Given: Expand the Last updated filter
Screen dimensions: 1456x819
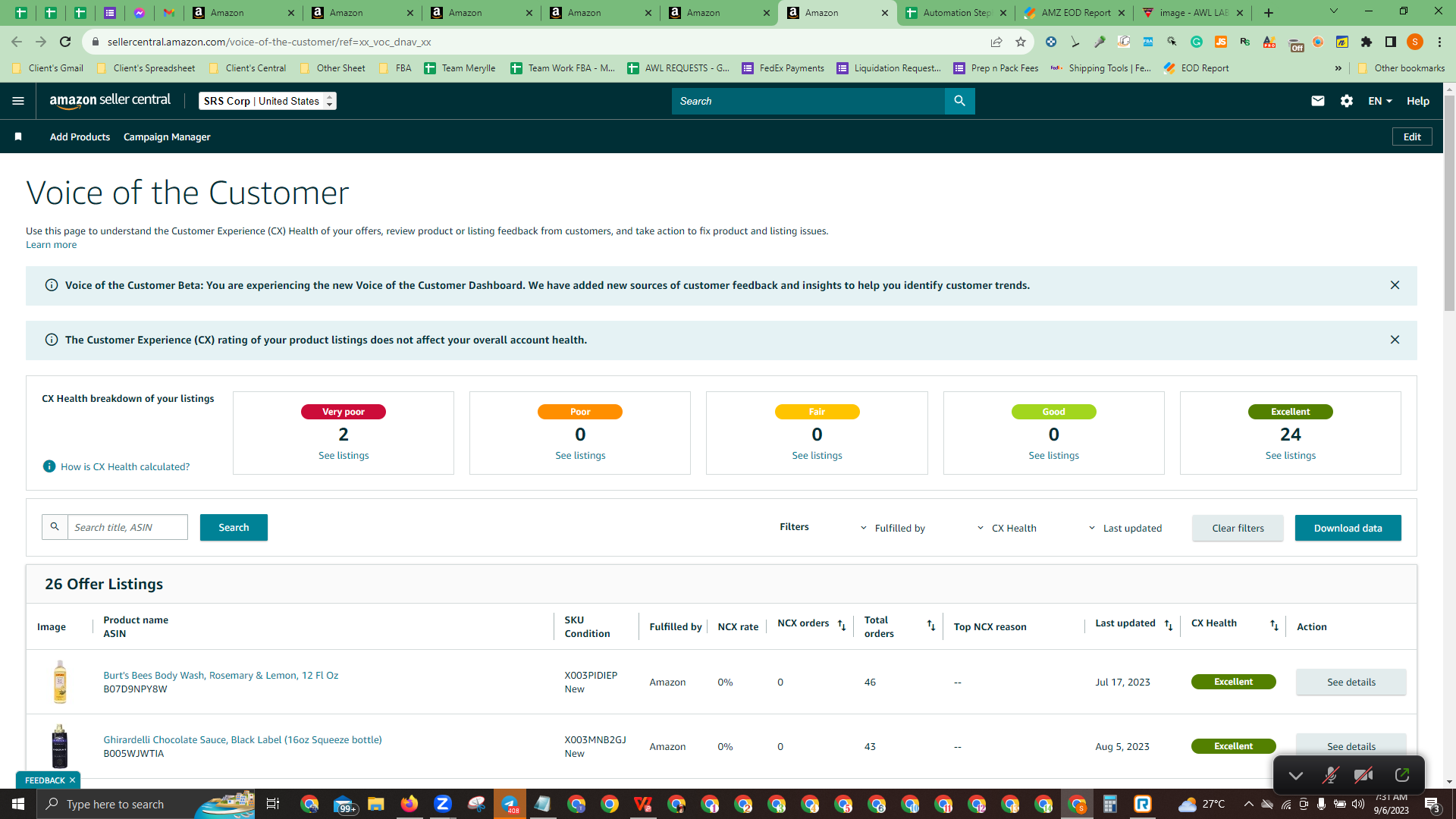Looking at the screenshot, I should (x=1125, y=528).
